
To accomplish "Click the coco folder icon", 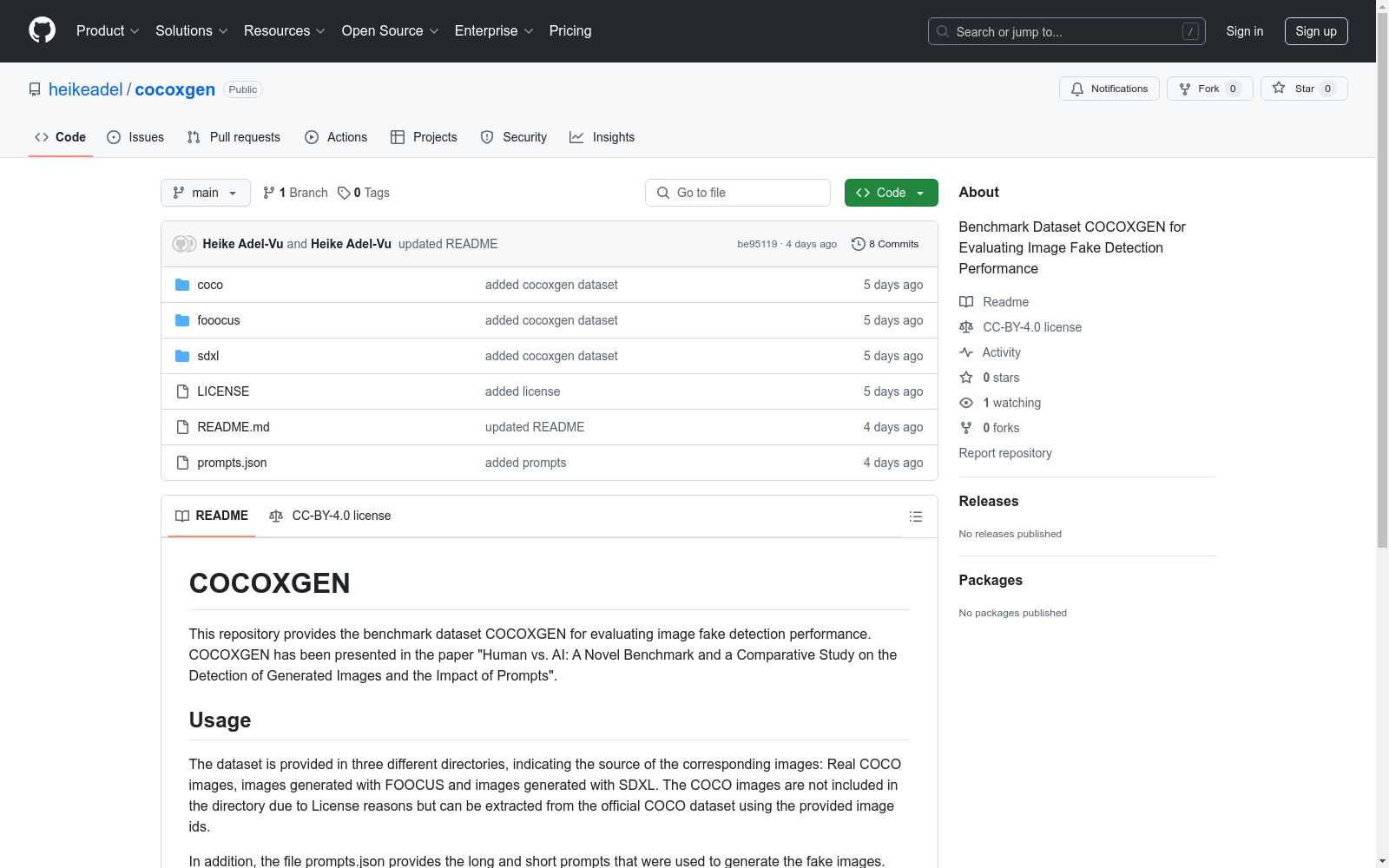I will click(182, 285).
